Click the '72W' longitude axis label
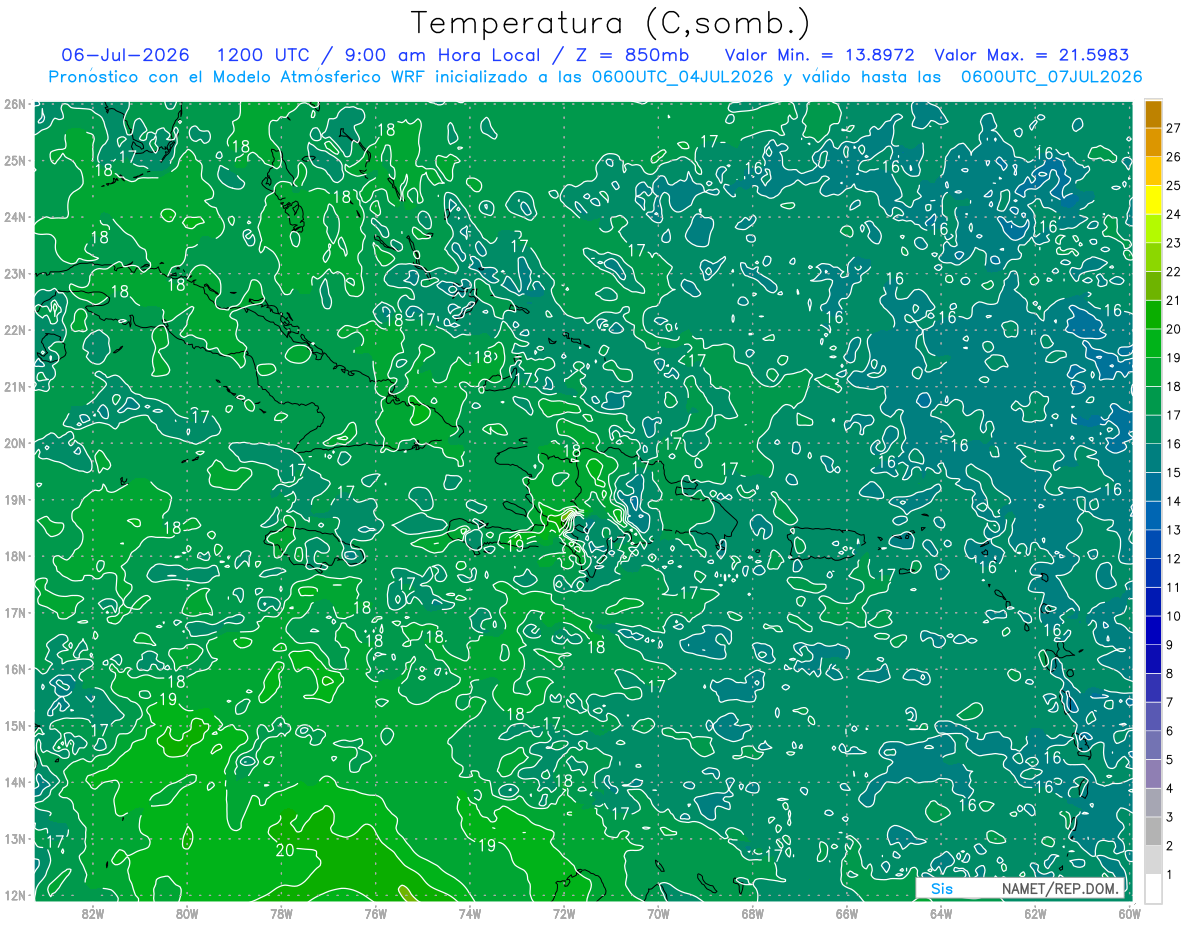This screenshot has width=1200, height=927. (x=564, y=913)
